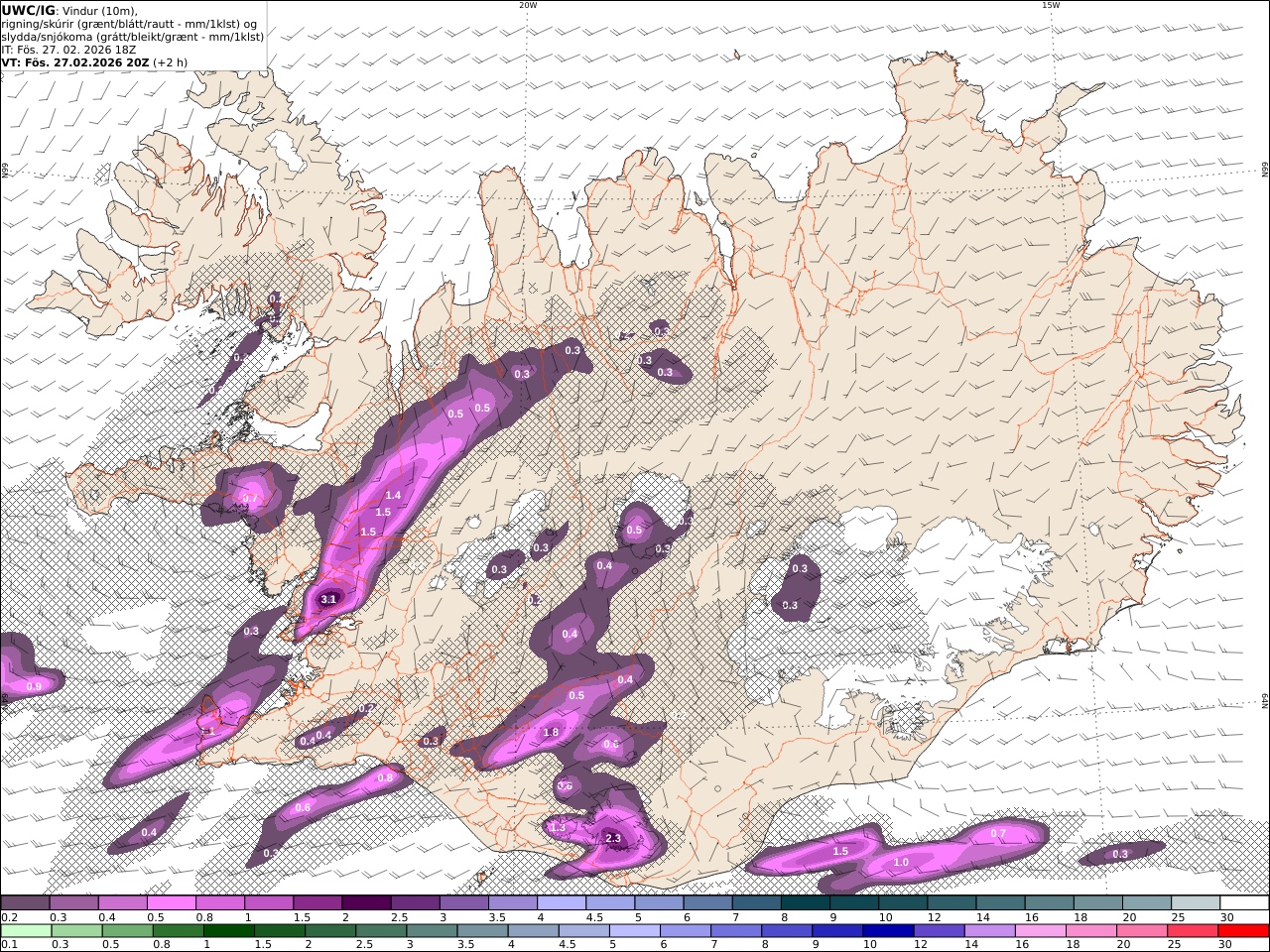The width and height of the screenshot is (1270, 952).
Task: Select the violet 12–14 rain legend swatch
Action: pyautogui.click(x=939, y=930)
